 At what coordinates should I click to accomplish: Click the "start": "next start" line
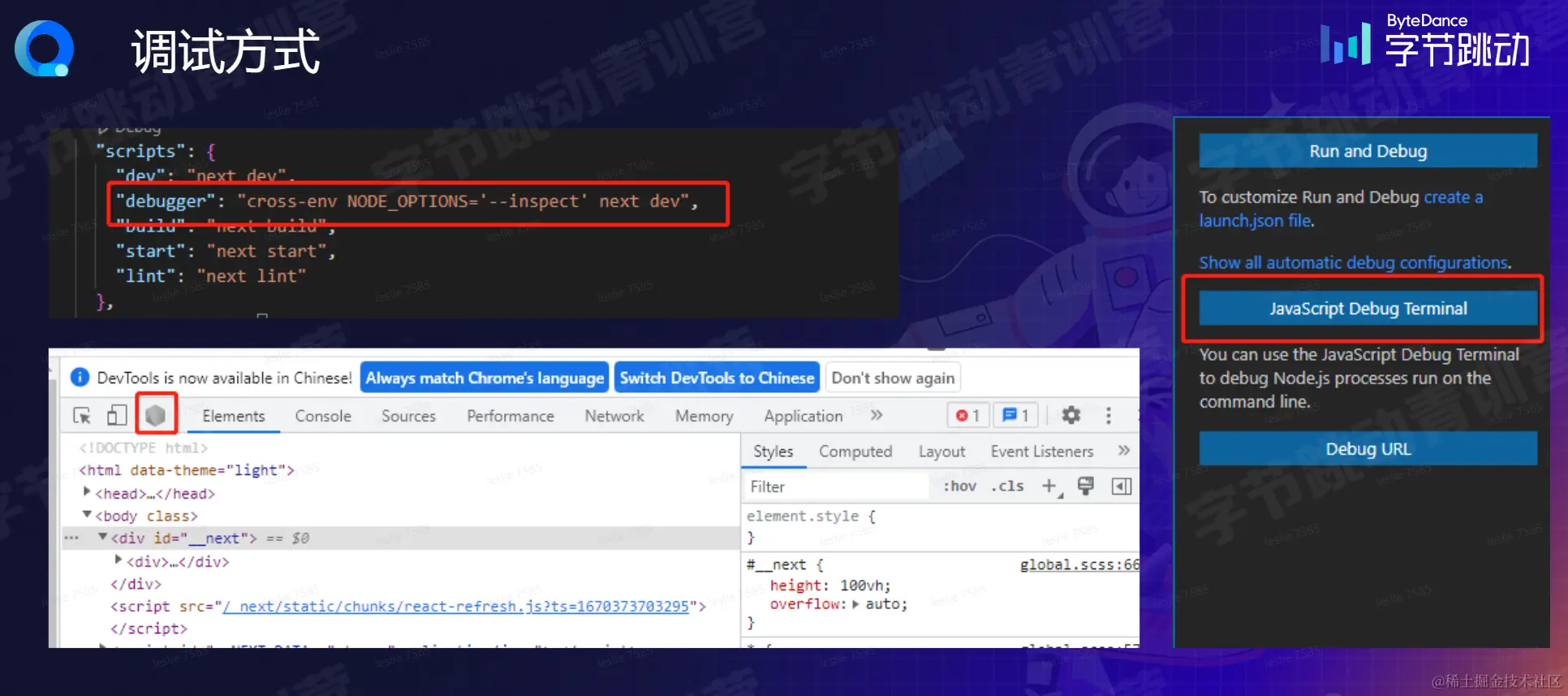point(225,251)
